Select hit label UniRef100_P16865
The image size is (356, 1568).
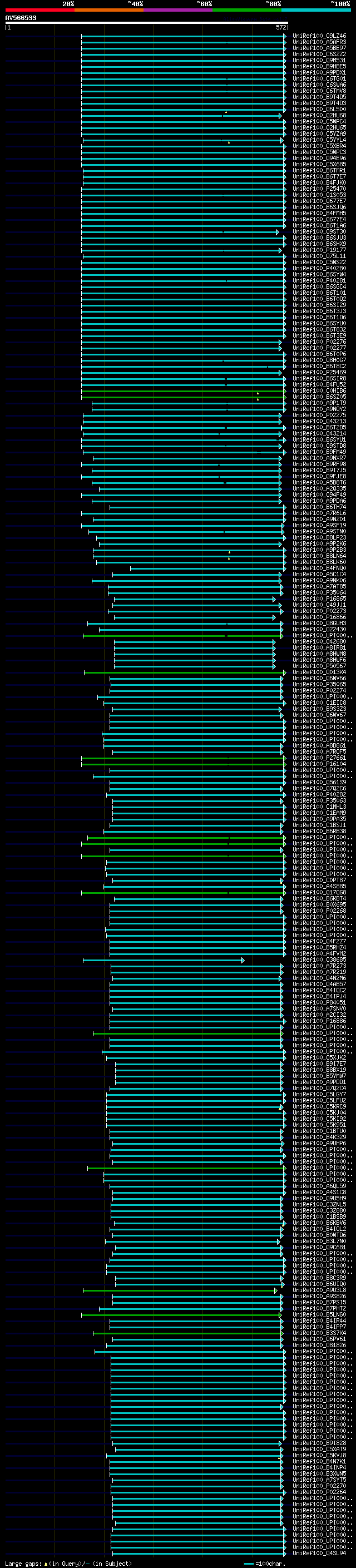[x=319, y=599]
